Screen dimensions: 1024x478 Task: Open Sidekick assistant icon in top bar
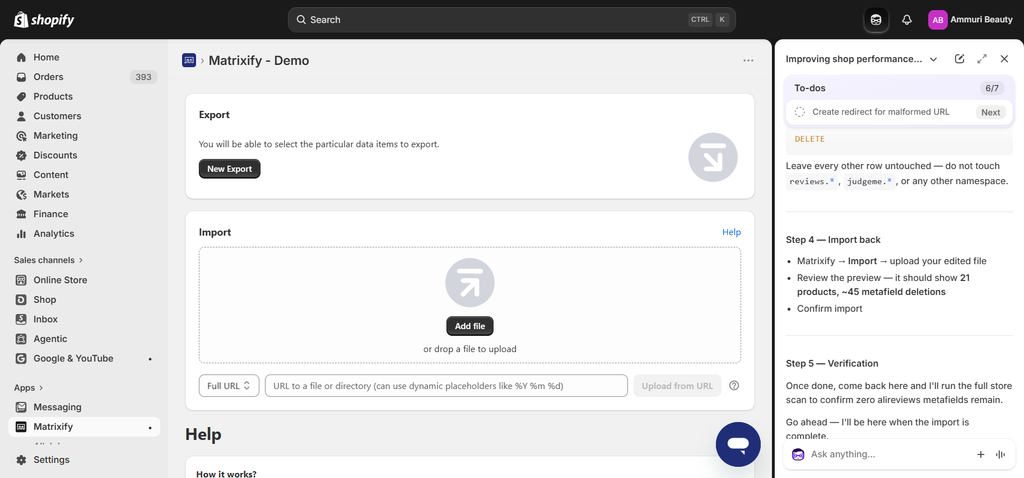(x=876, y=20)
